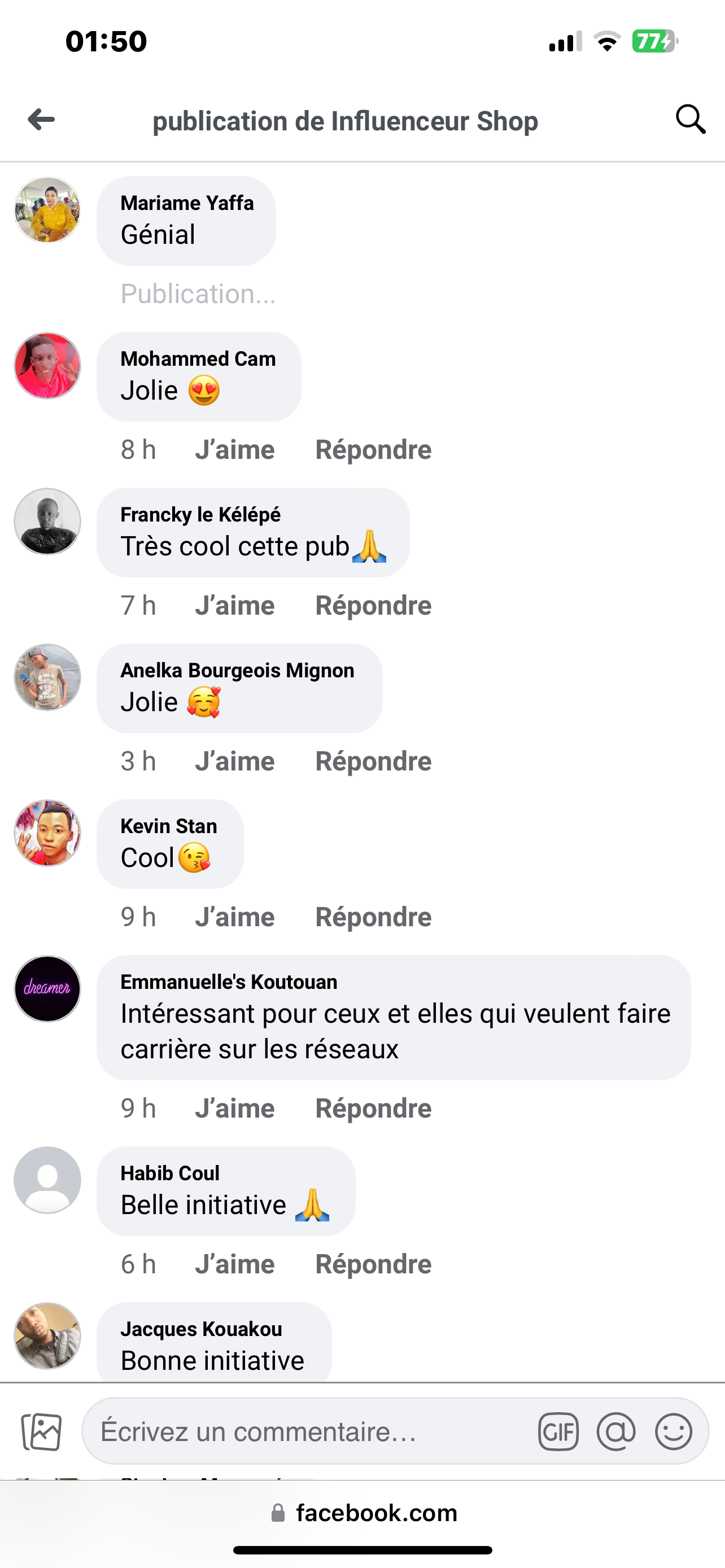Open the GIF picker icon

[558, 1431]
